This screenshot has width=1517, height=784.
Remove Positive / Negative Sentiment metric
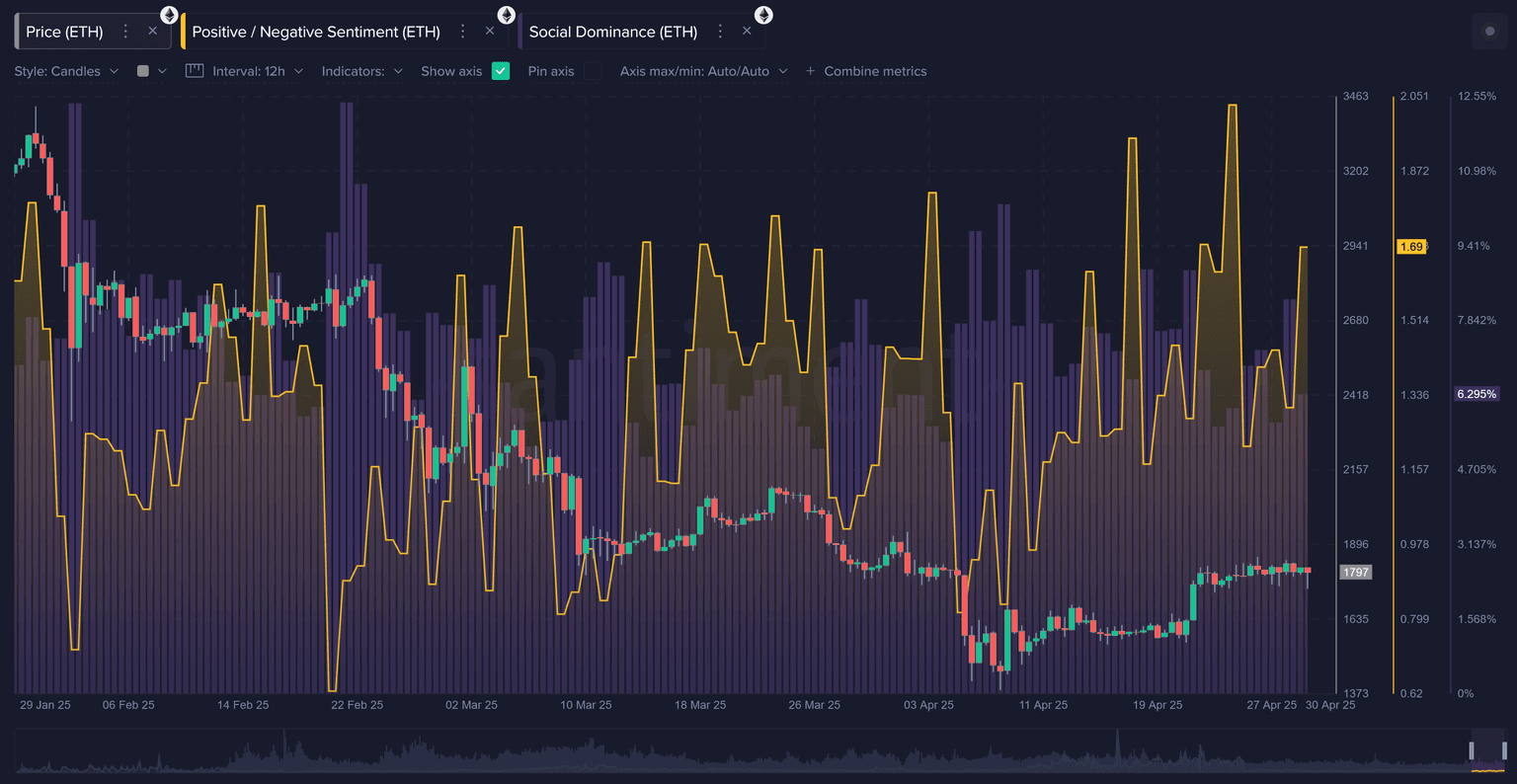point(490,32)
